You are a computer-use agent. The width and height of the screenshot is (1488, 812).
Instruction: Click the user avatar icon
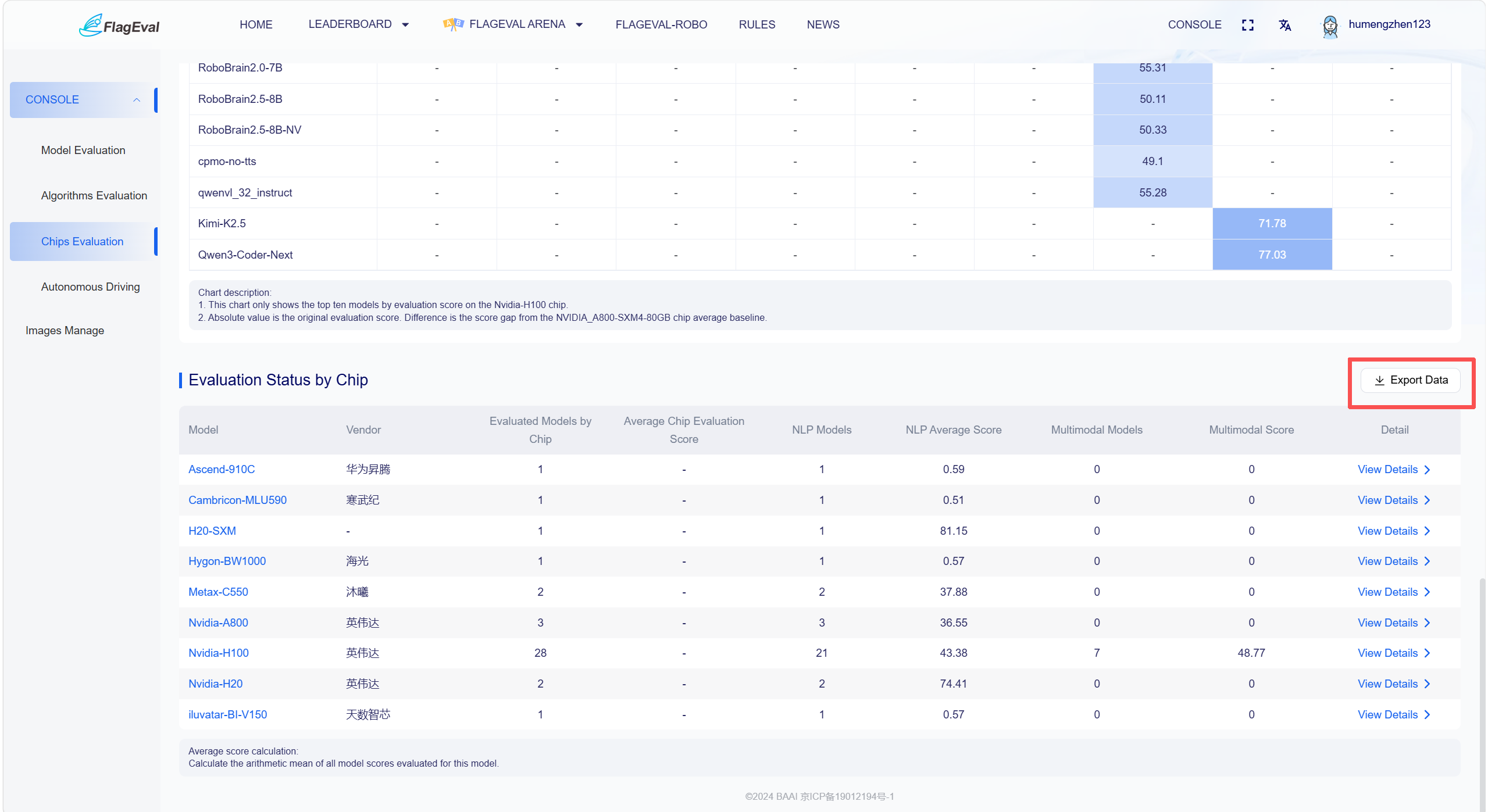(x=1330, y=26)
